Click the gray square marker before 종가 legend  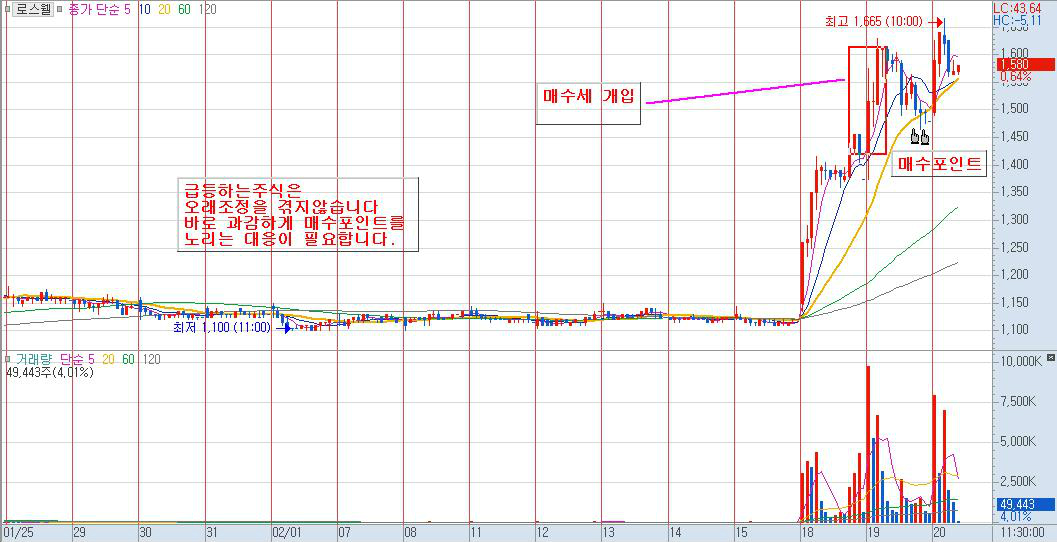point(61,11)
